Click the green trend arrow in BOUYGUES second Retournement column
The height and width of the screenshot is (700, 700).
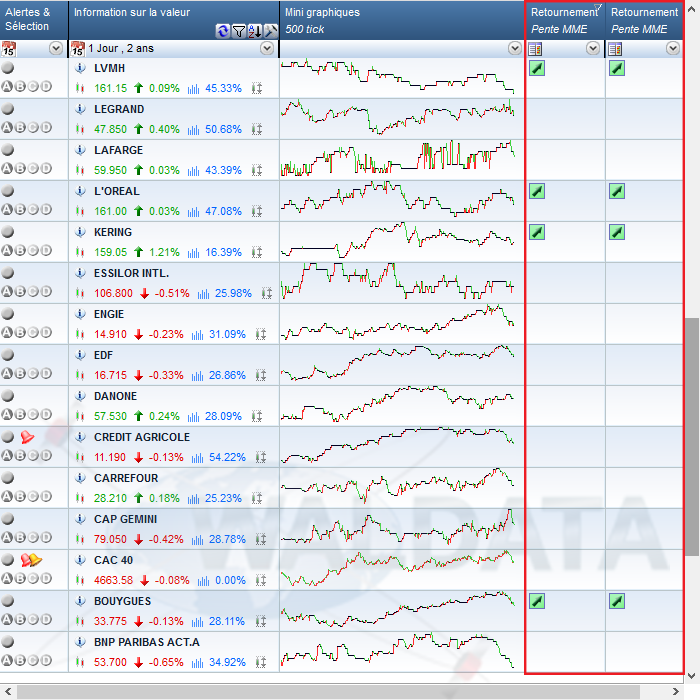click(617, 601)
